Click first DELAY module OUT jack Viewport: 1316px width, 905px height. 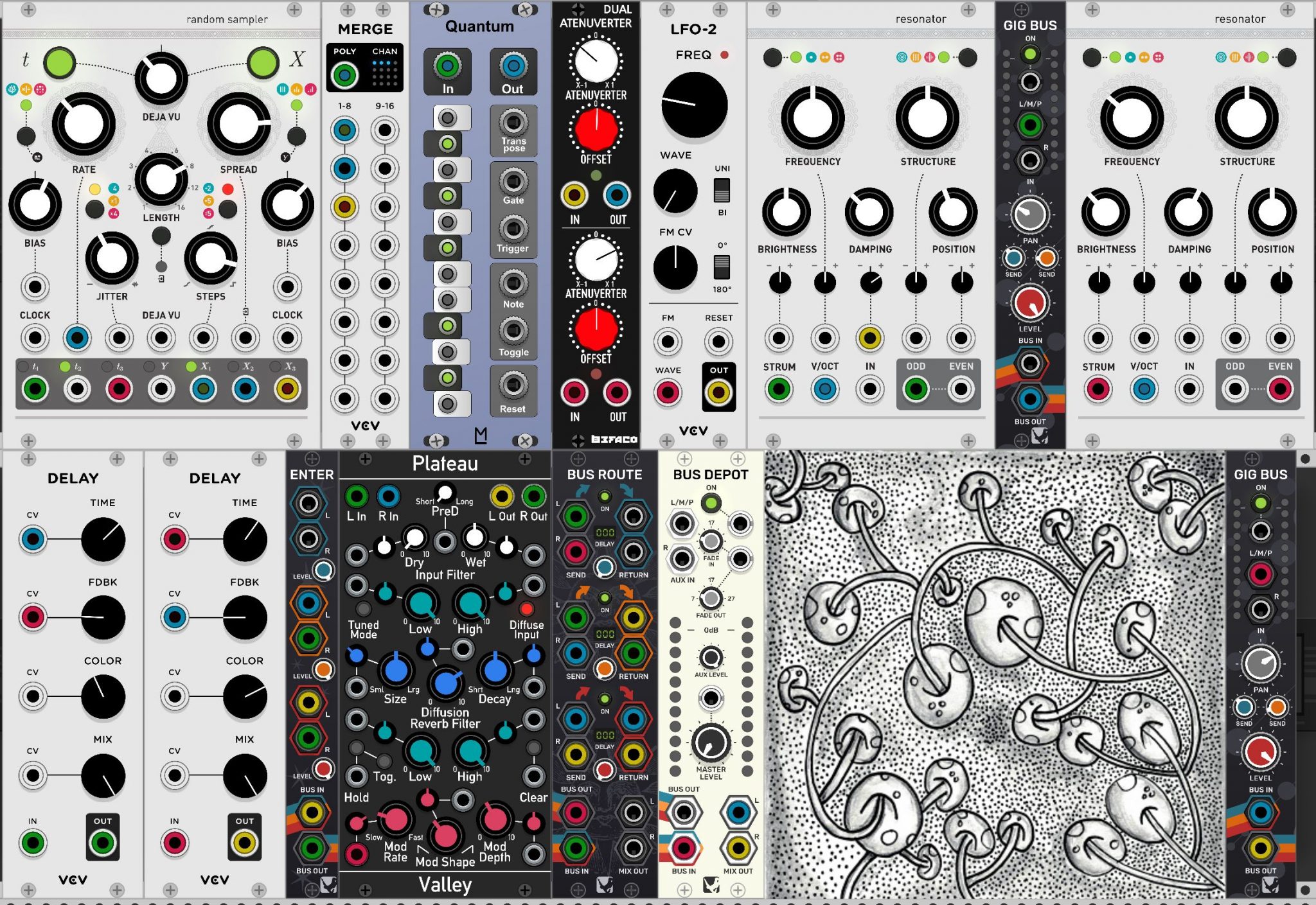pos(103,843)
